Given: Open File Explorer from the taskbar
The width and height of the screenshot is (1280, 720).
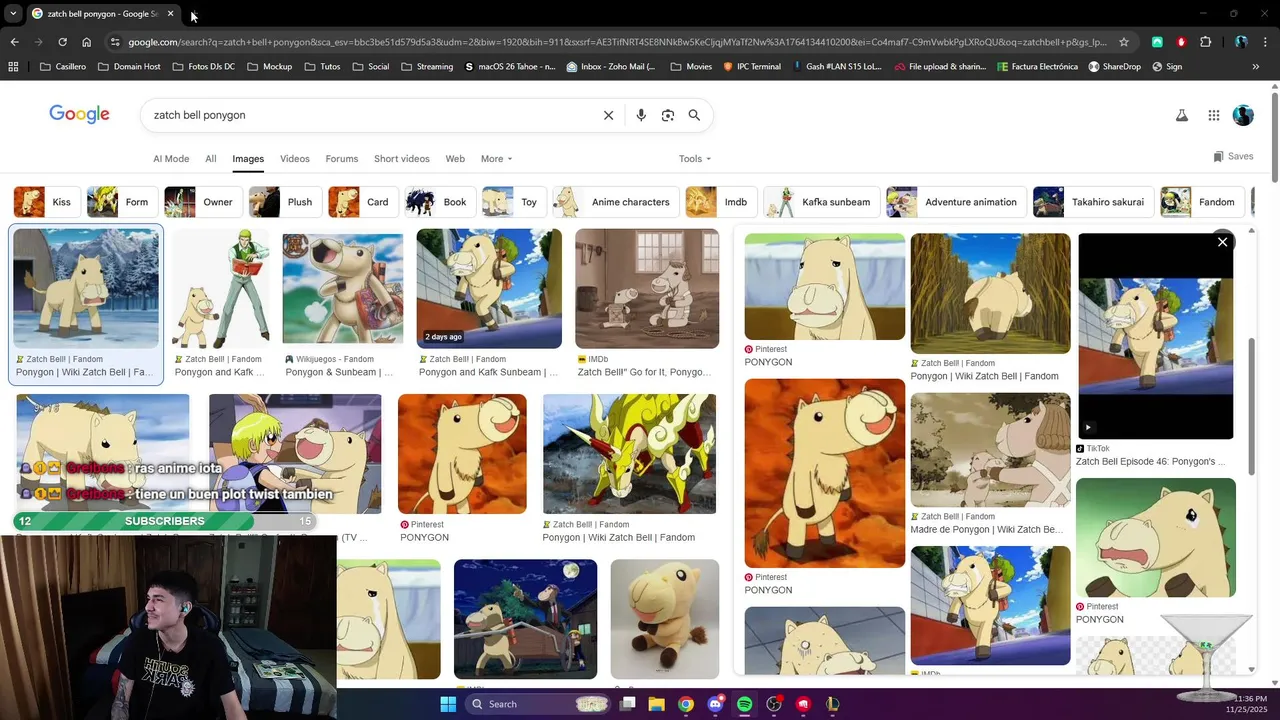Looking at the screenshot, I should point(656,704).
